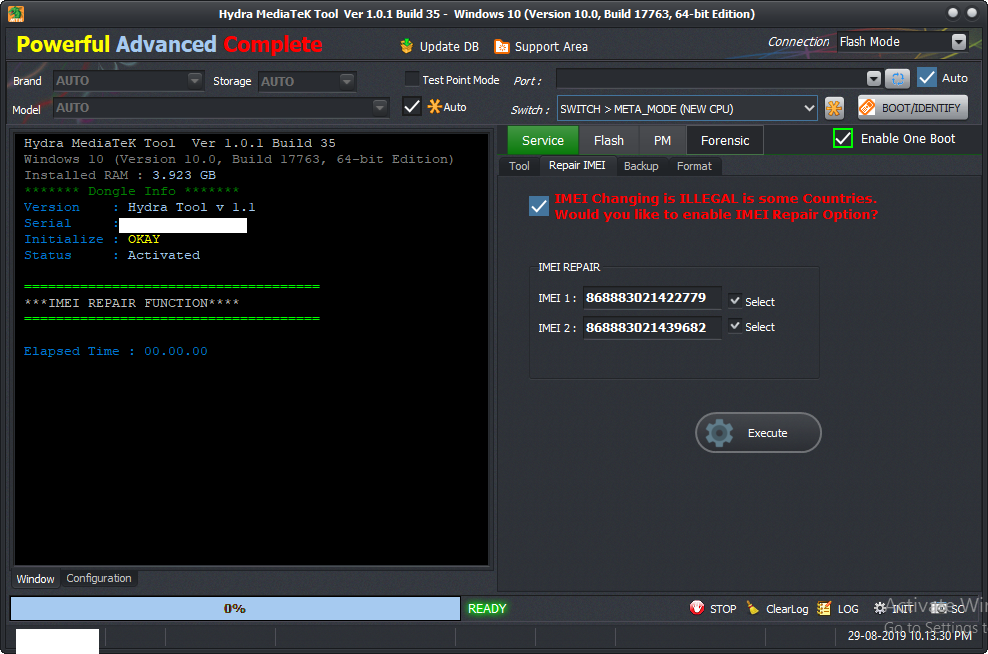The width and height of the screenshot is (988, 654).
Task: Click the Update DB label
Action: [x=449, y=47]
